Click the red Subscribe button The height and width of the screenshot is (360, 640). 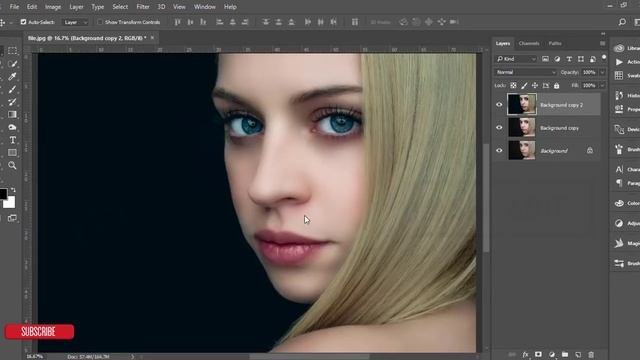coord(39,332)
